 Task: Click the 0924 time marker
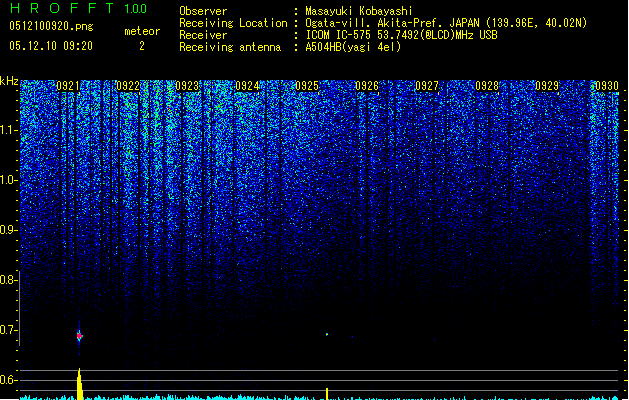click(247, 86)
